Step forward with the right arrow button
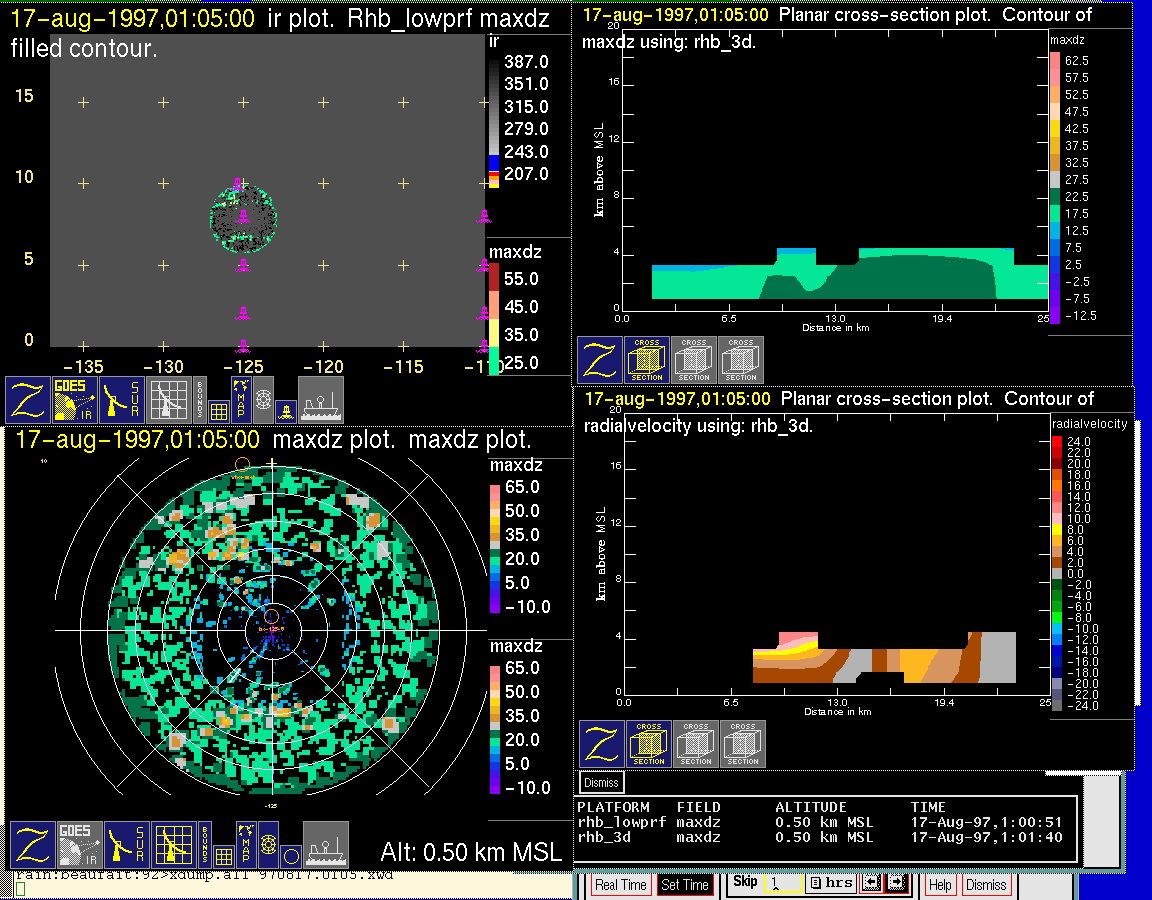The height and width of the screenshot is (900, 1152). 895,884
